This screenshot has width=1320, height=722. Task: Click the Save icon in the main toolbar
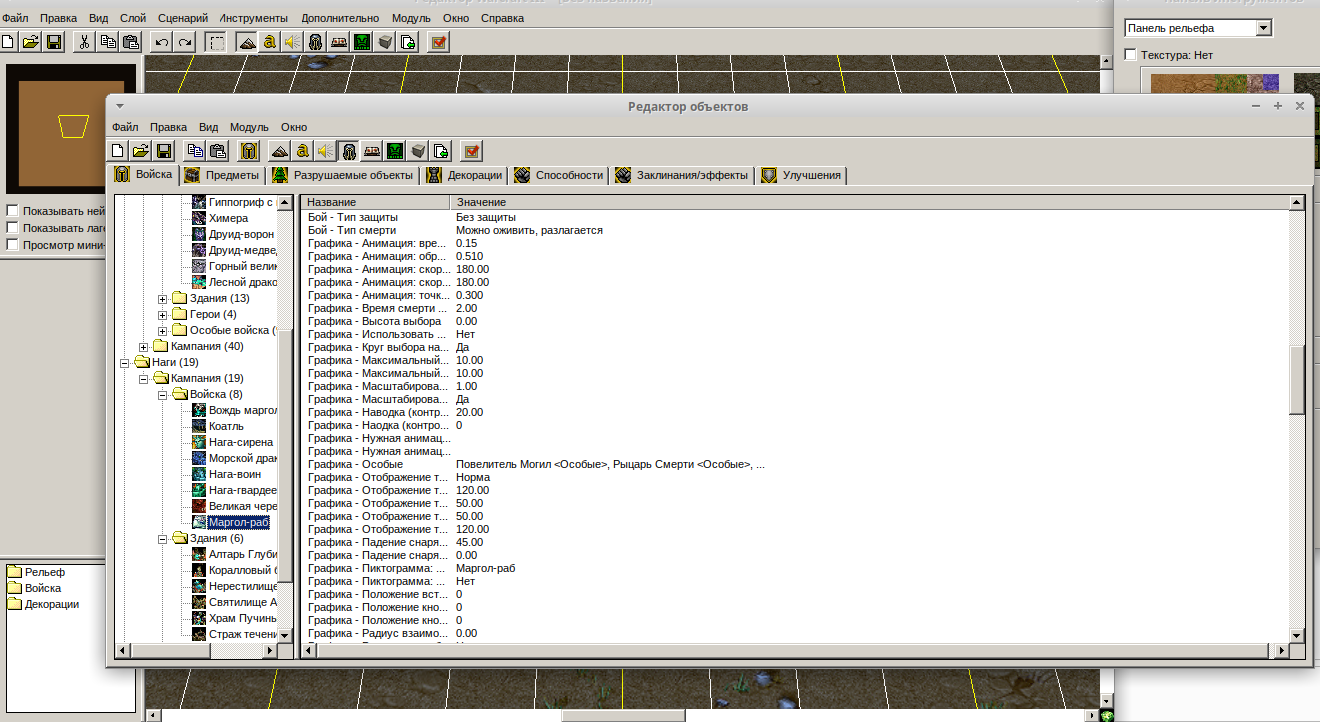pos(54,42)
